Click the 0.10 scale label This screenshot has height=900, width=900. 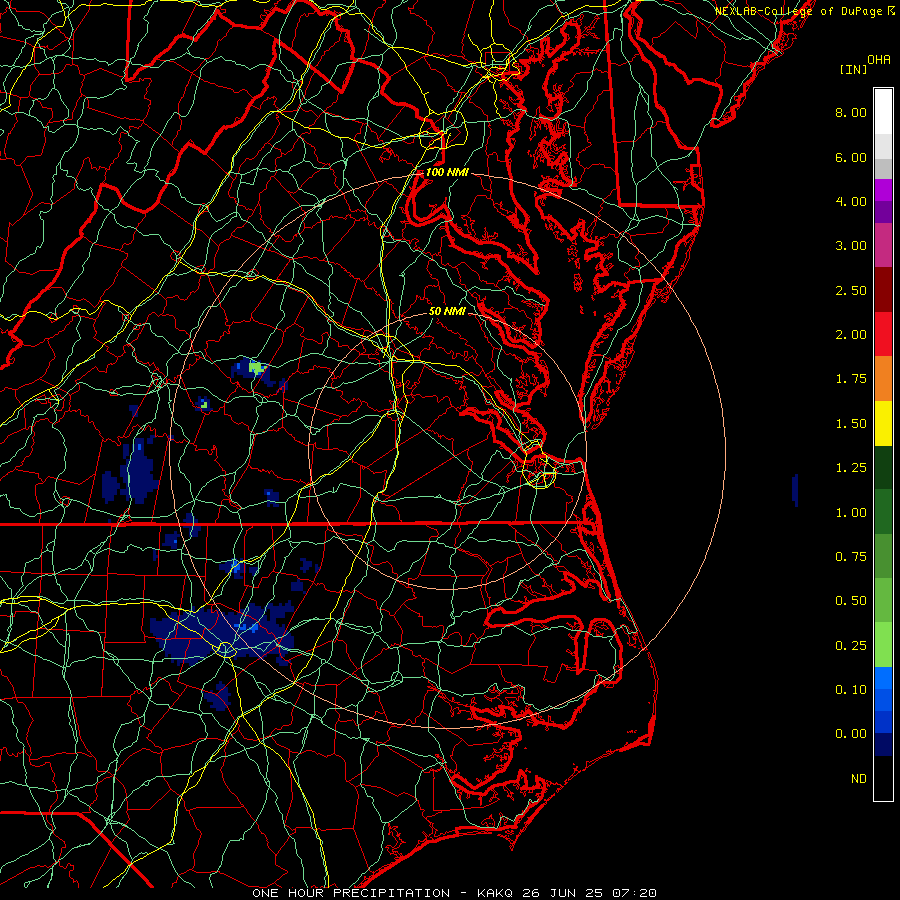(x=851, y=690)
